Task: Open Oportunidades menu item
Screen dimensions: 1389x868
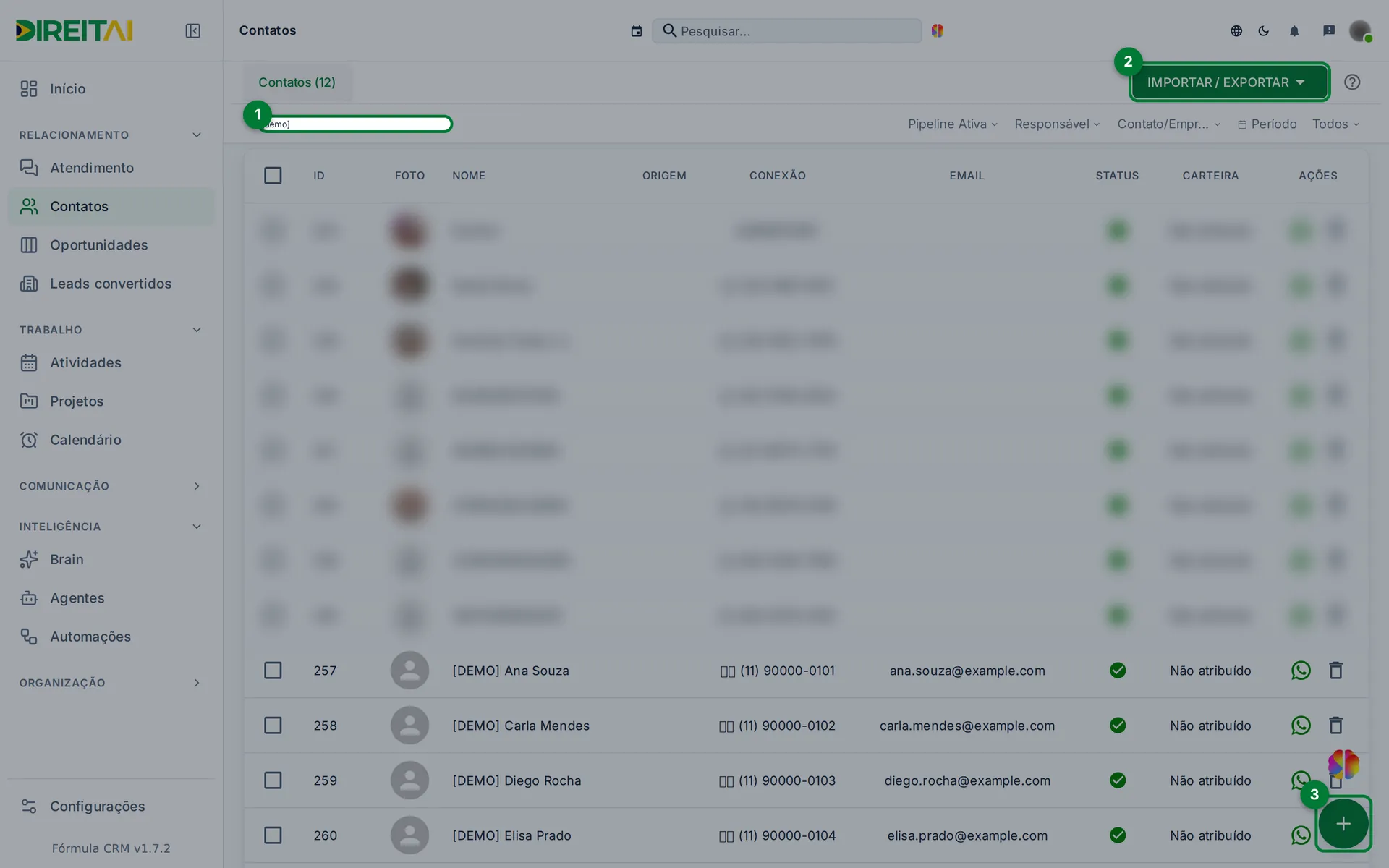Action: [x=111, y=245]
